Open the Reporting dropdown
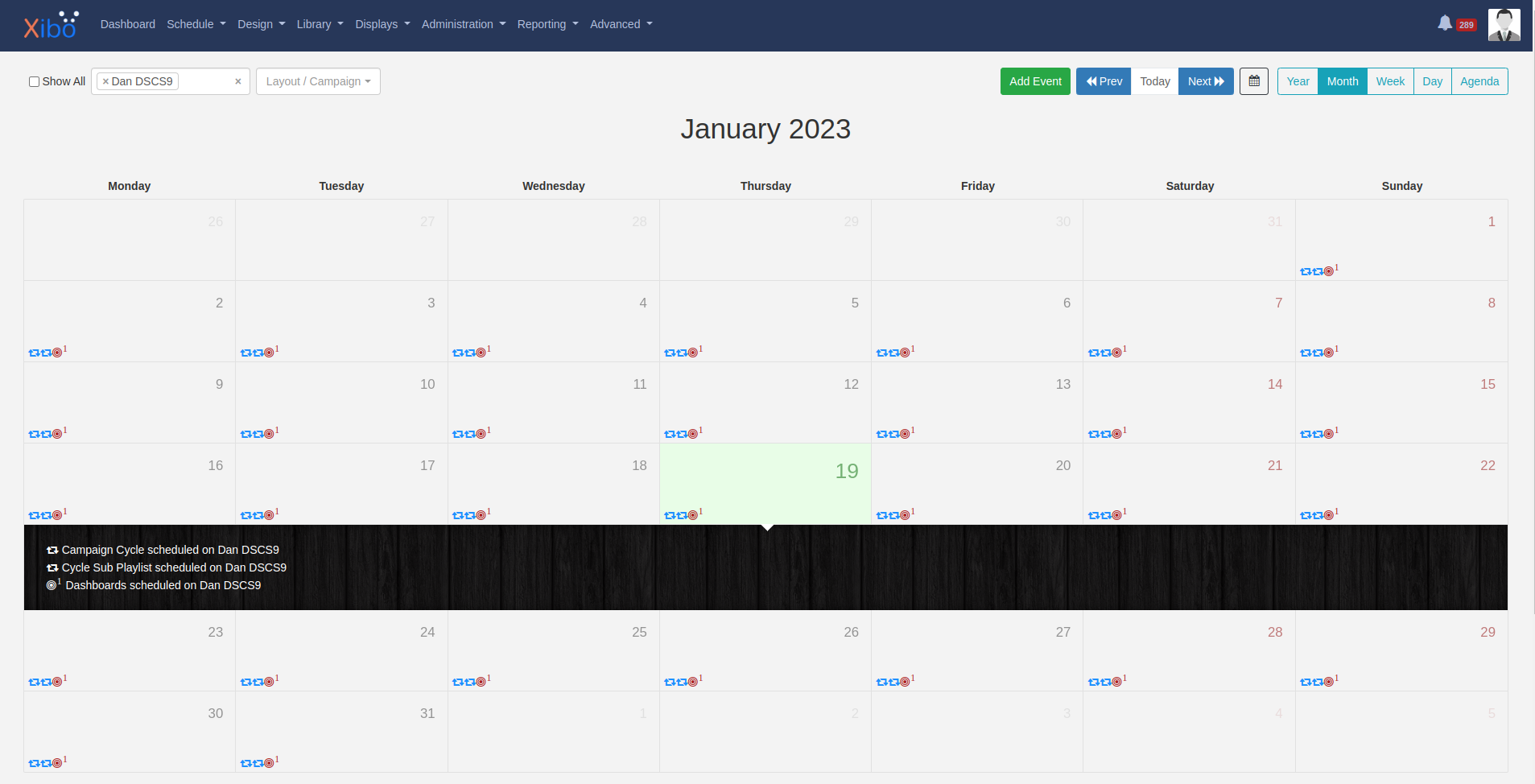 (x=547, y=24)
